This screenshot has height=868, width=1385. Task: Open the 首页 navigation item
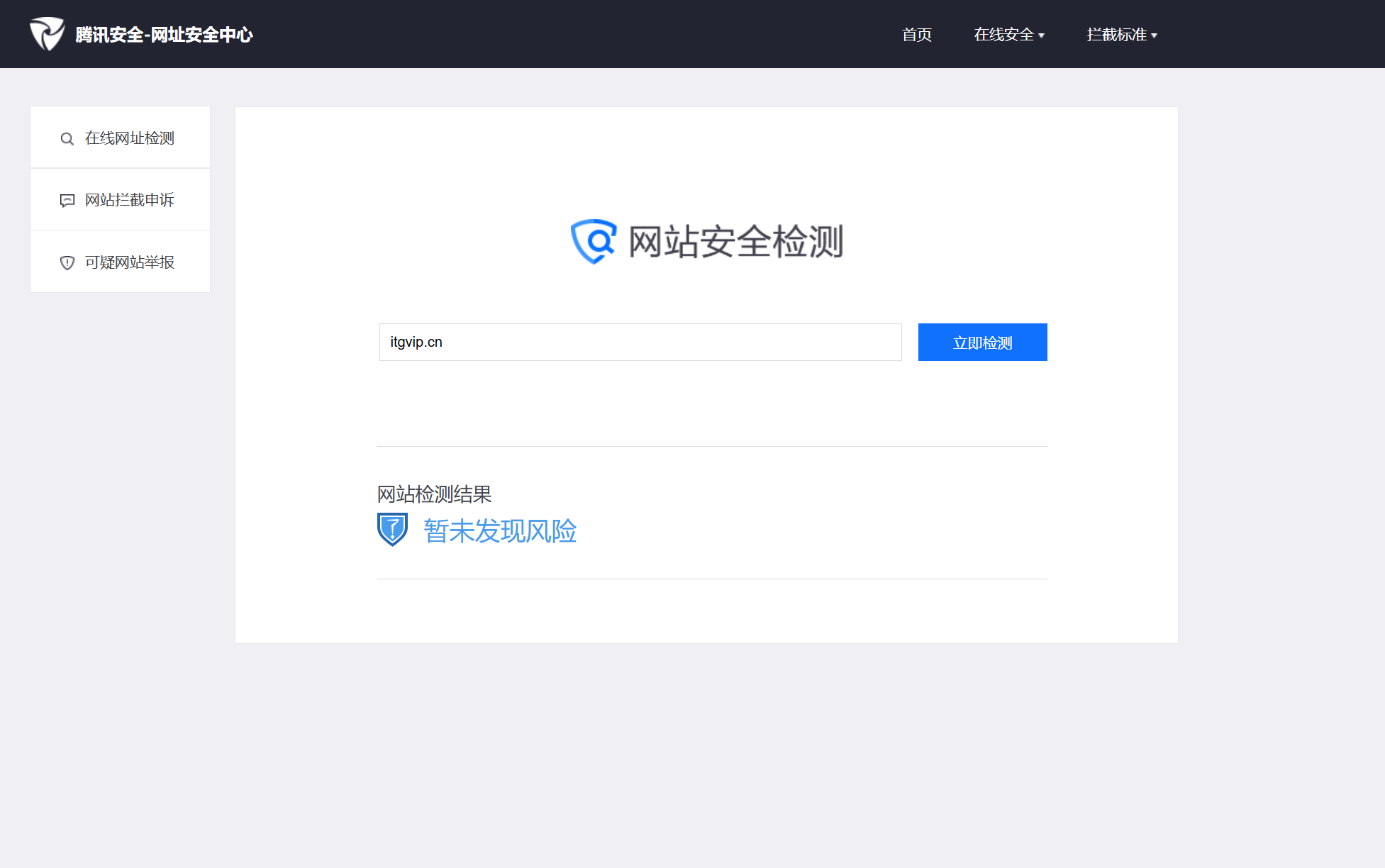coord(916,35)
